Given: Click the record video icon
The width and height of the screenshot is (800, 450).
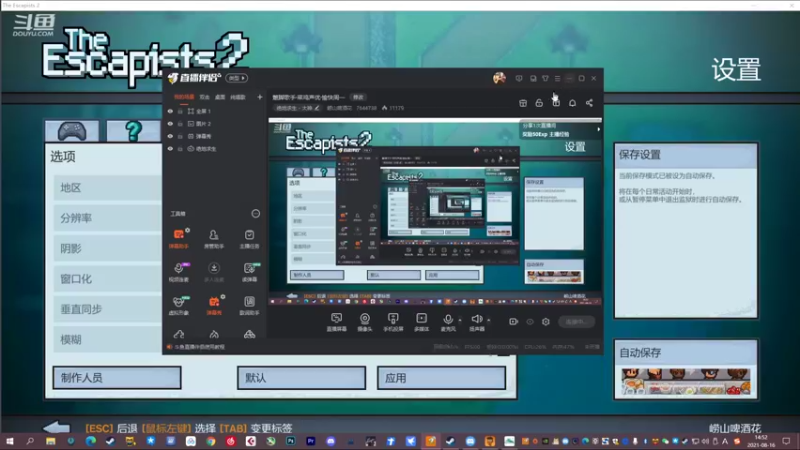Looking at the screenshot, I should pos(513,322).
